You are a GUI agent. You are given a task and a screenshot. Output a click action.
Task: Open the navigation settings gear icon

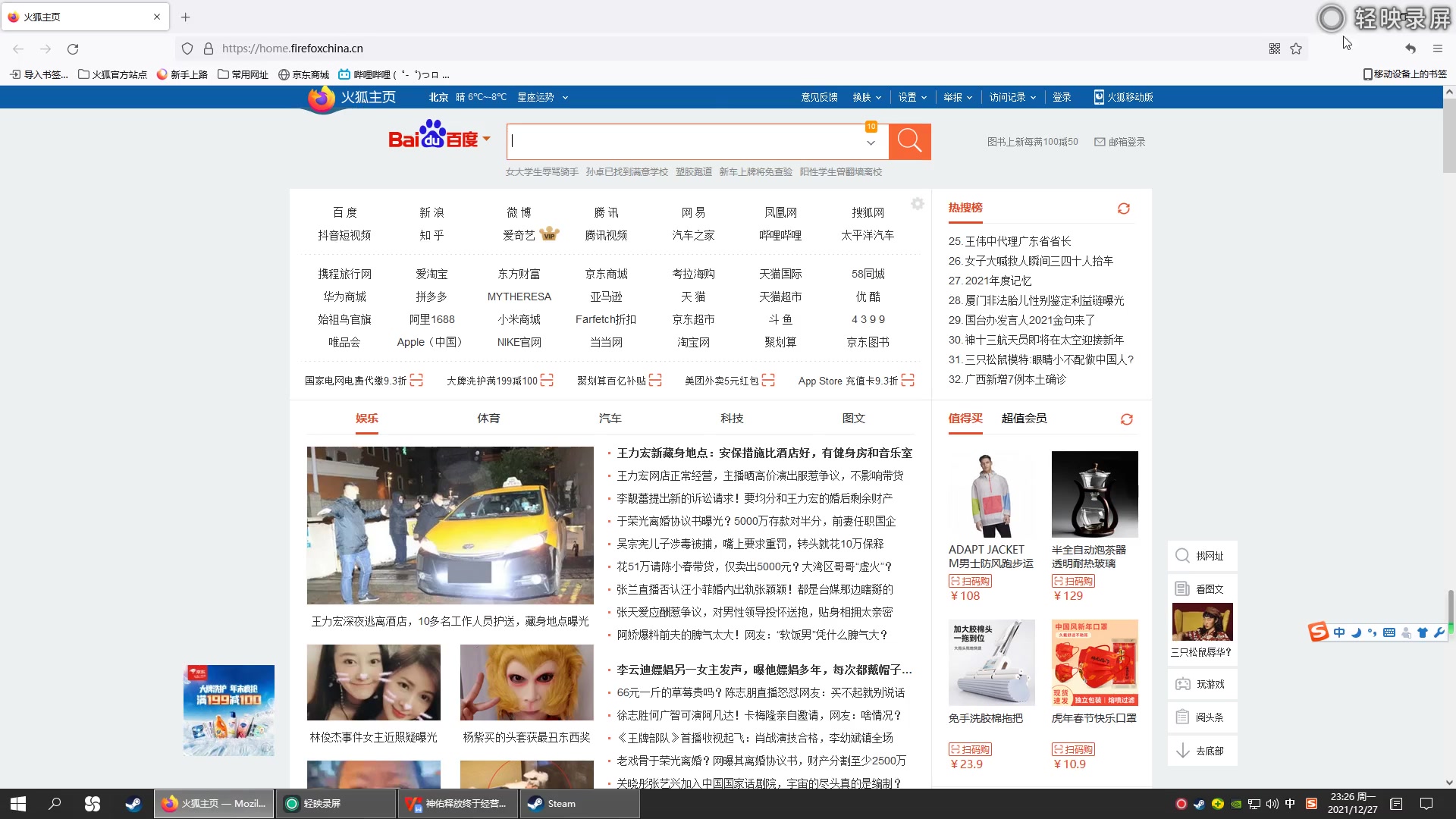[918, 204]
